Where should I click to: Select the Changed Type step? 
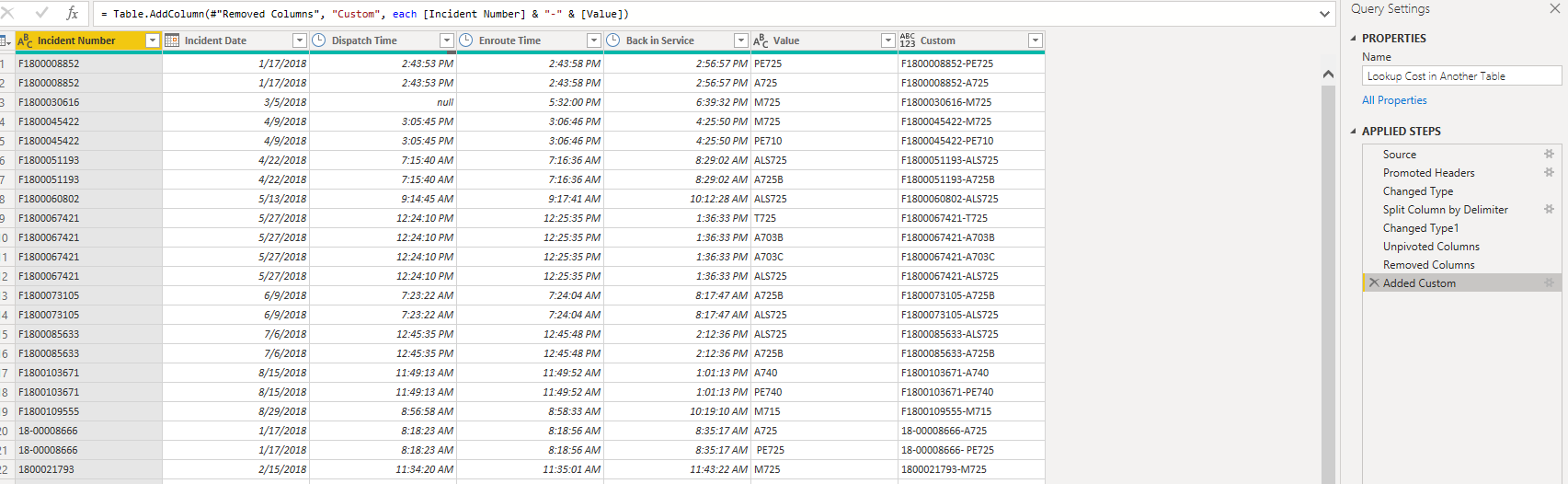point(1460,191)
